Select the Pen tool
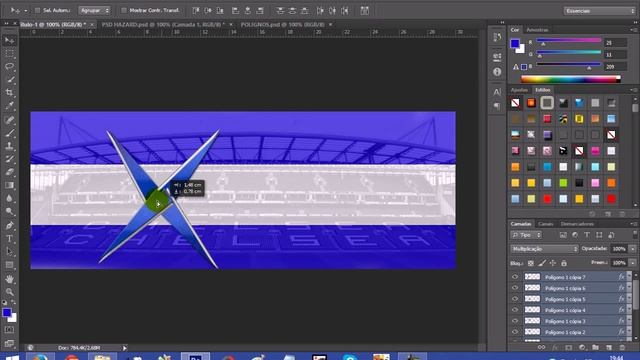 9,225
